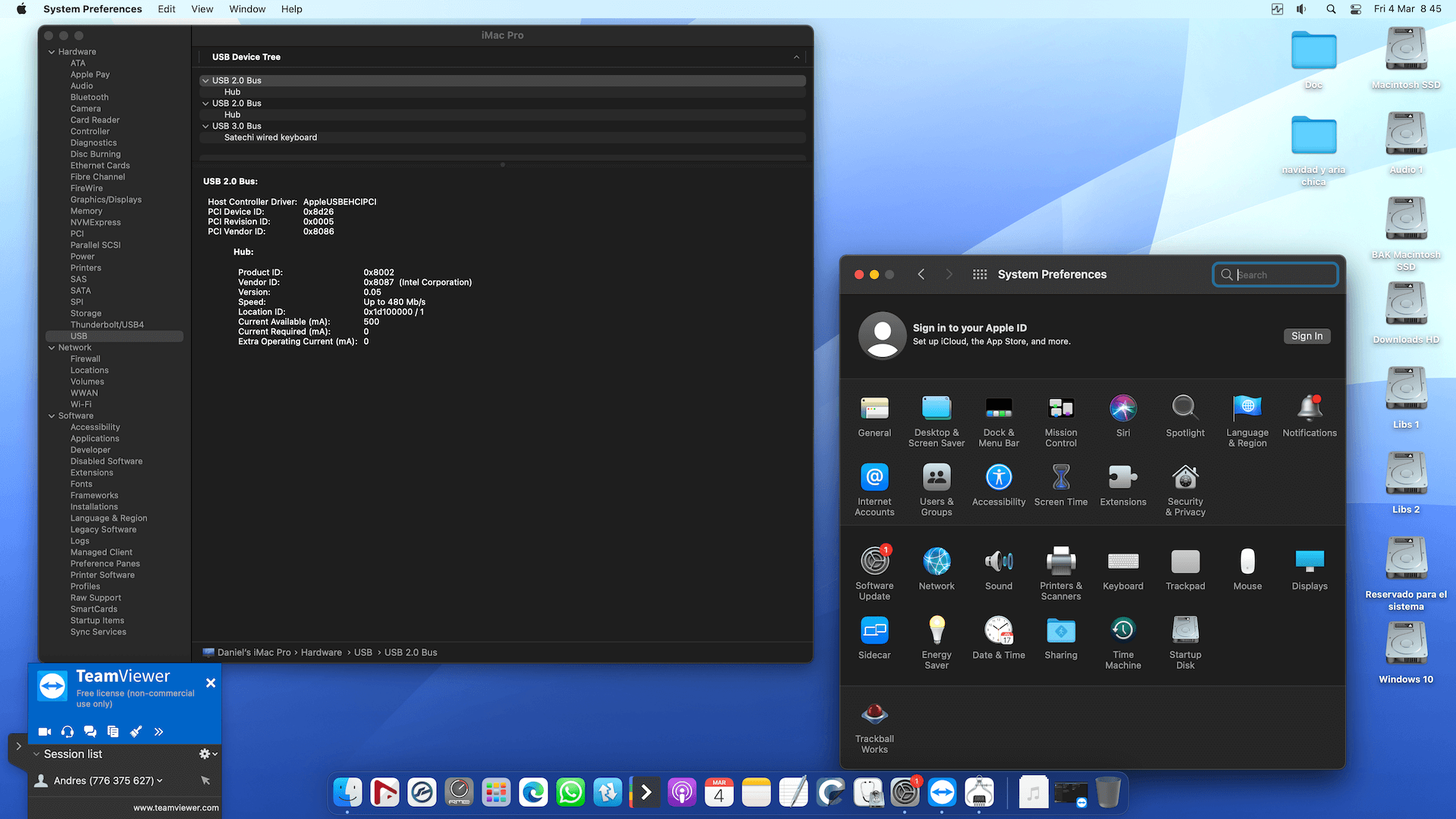1456x819 pixels.
Task: Open the Help menu
Action: coord(292,9)
